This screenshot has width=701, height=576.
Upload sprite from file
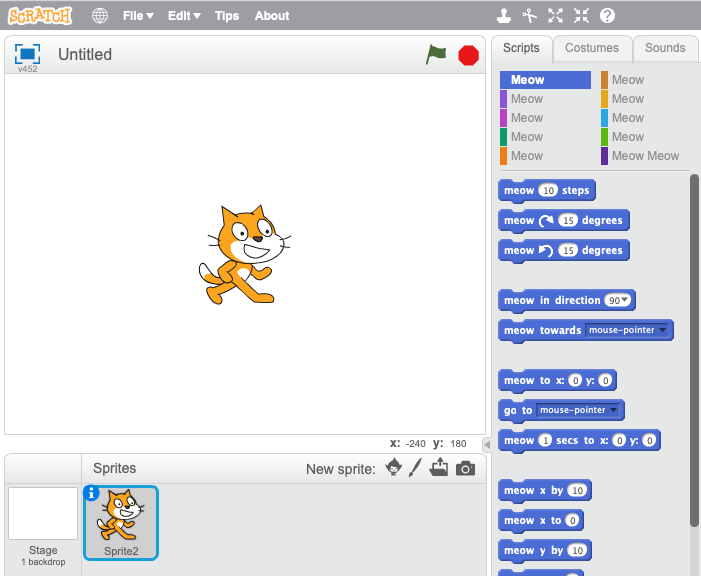coord(439,467)
